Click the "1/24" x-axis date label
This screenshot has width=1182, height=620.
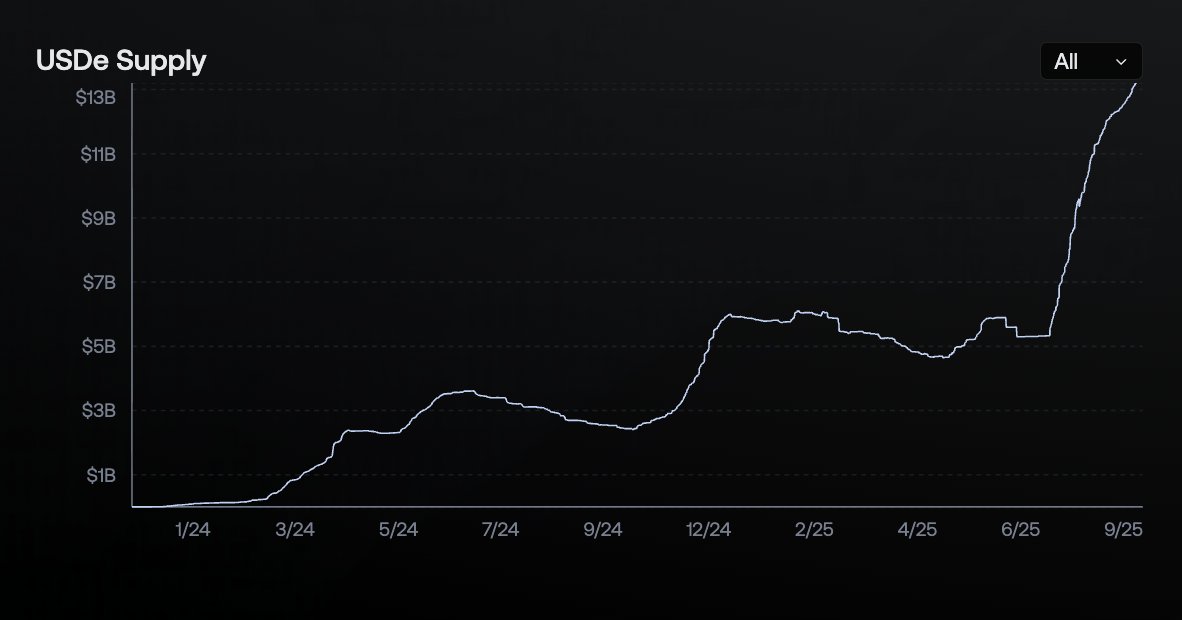[x=192, y=529]
